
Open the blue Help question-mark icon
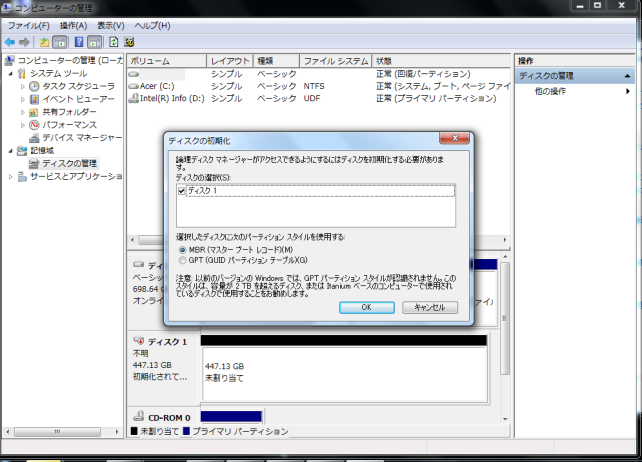tap(79, 42)
